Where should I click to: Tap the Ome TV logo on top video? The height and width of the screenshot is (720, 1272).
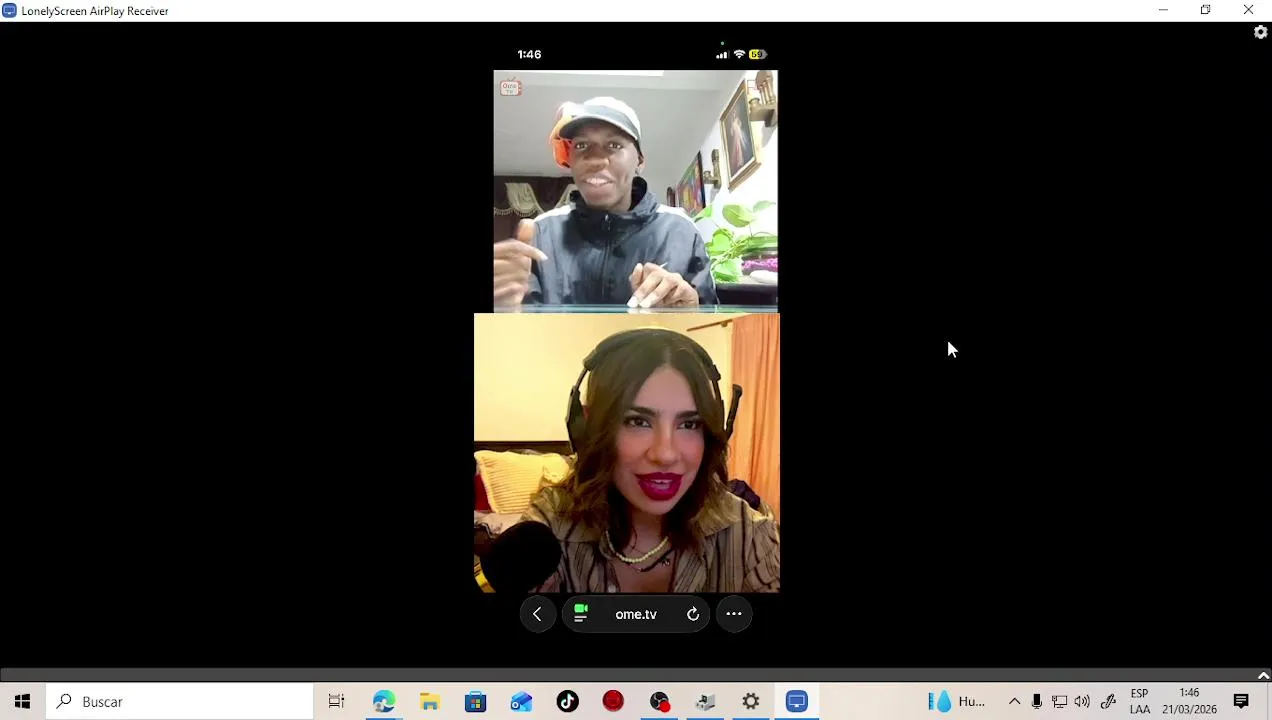coord(510,87)
